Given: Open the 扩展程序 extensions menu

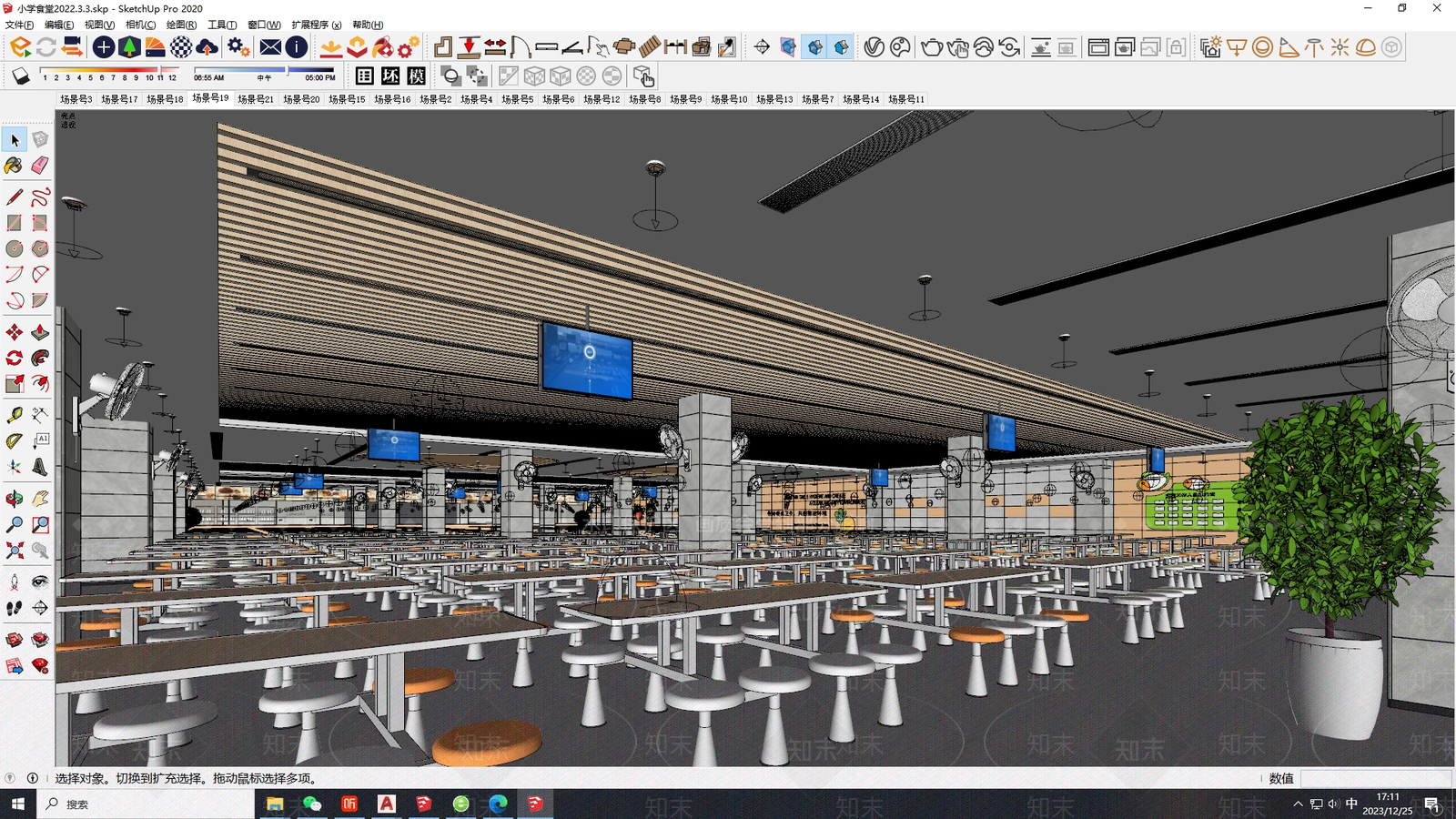Looking at the screenshot, I should point(316,25).
